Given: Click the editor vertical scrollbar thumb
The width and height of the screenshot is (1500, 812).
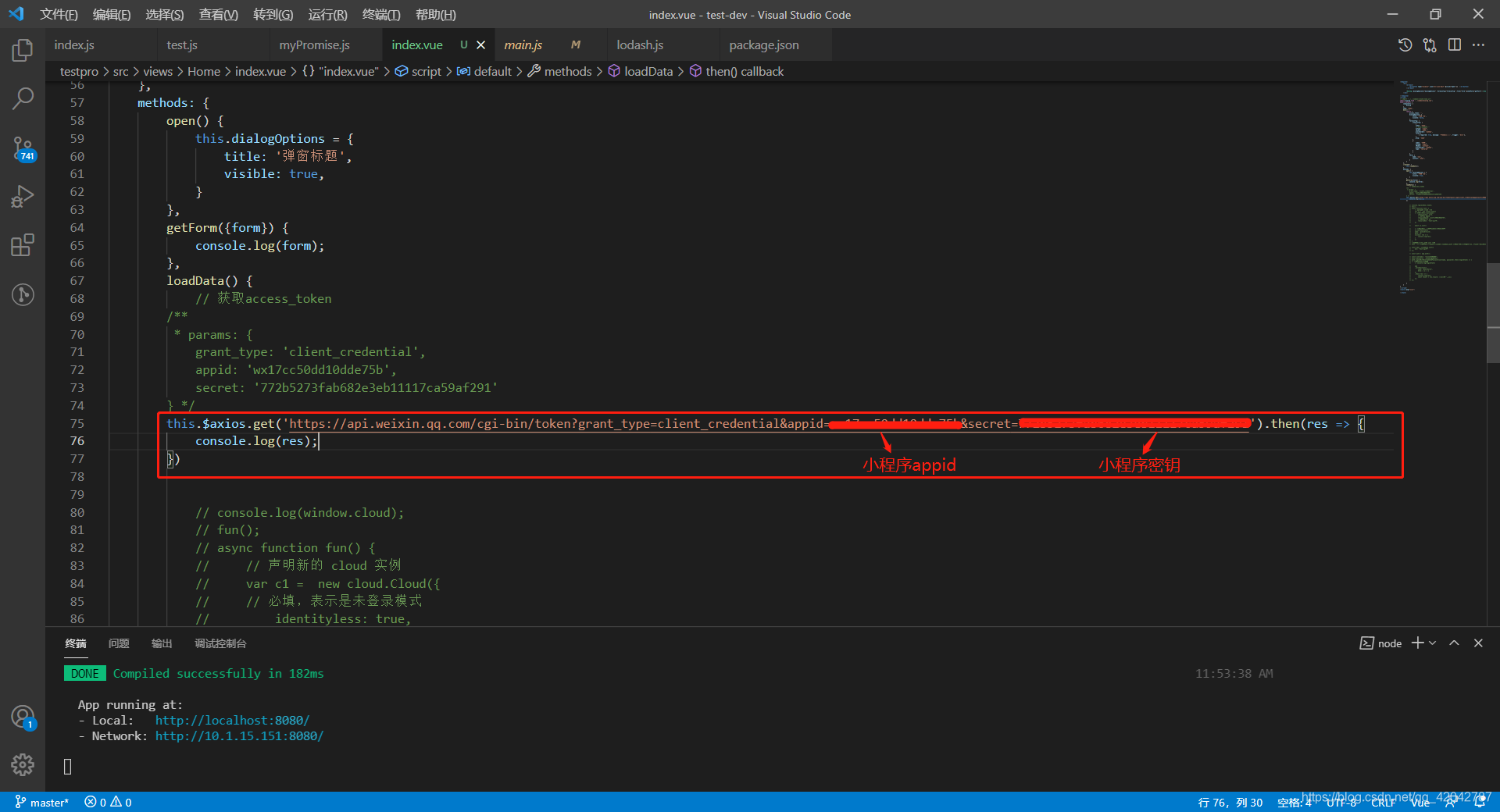Looking at the screenshot, I should pos(1493,314).
